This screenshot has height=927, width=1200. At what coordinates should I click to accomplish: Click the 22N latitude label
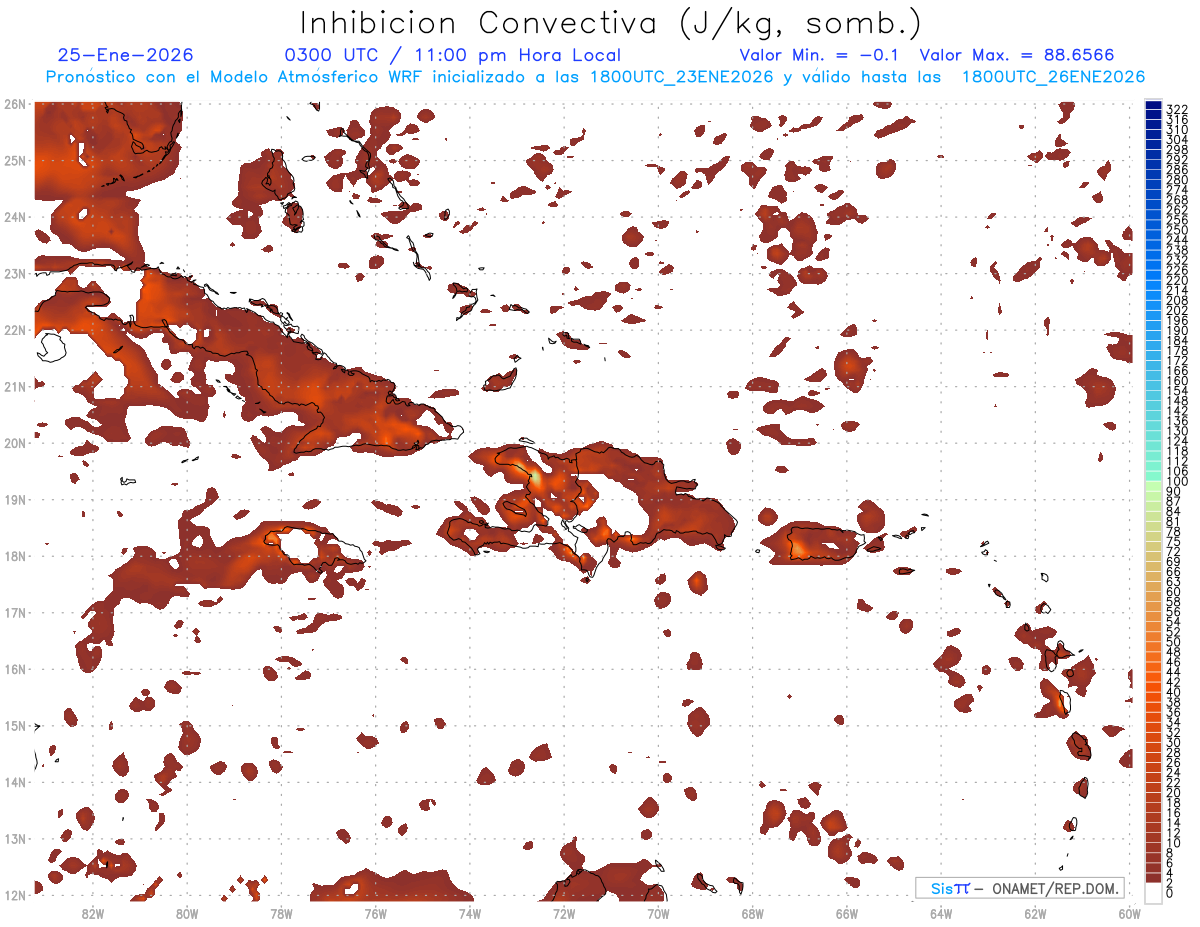click(15, 329)
